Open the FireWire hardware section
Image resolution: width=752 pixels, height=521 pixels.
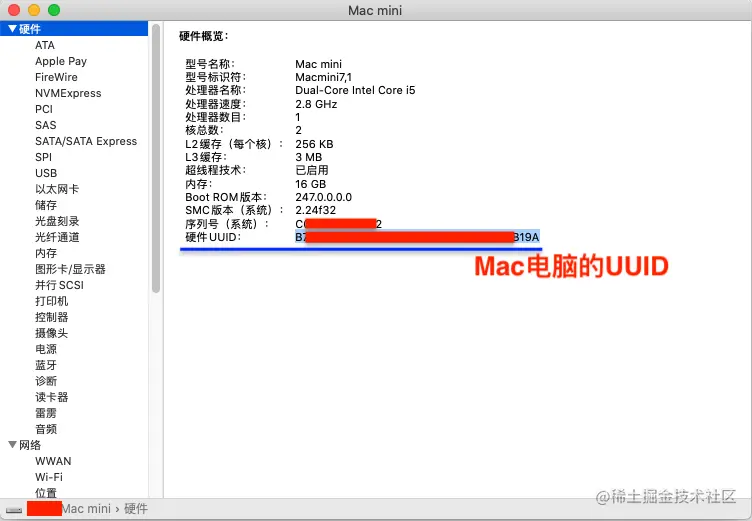click(x=56, y=77)
